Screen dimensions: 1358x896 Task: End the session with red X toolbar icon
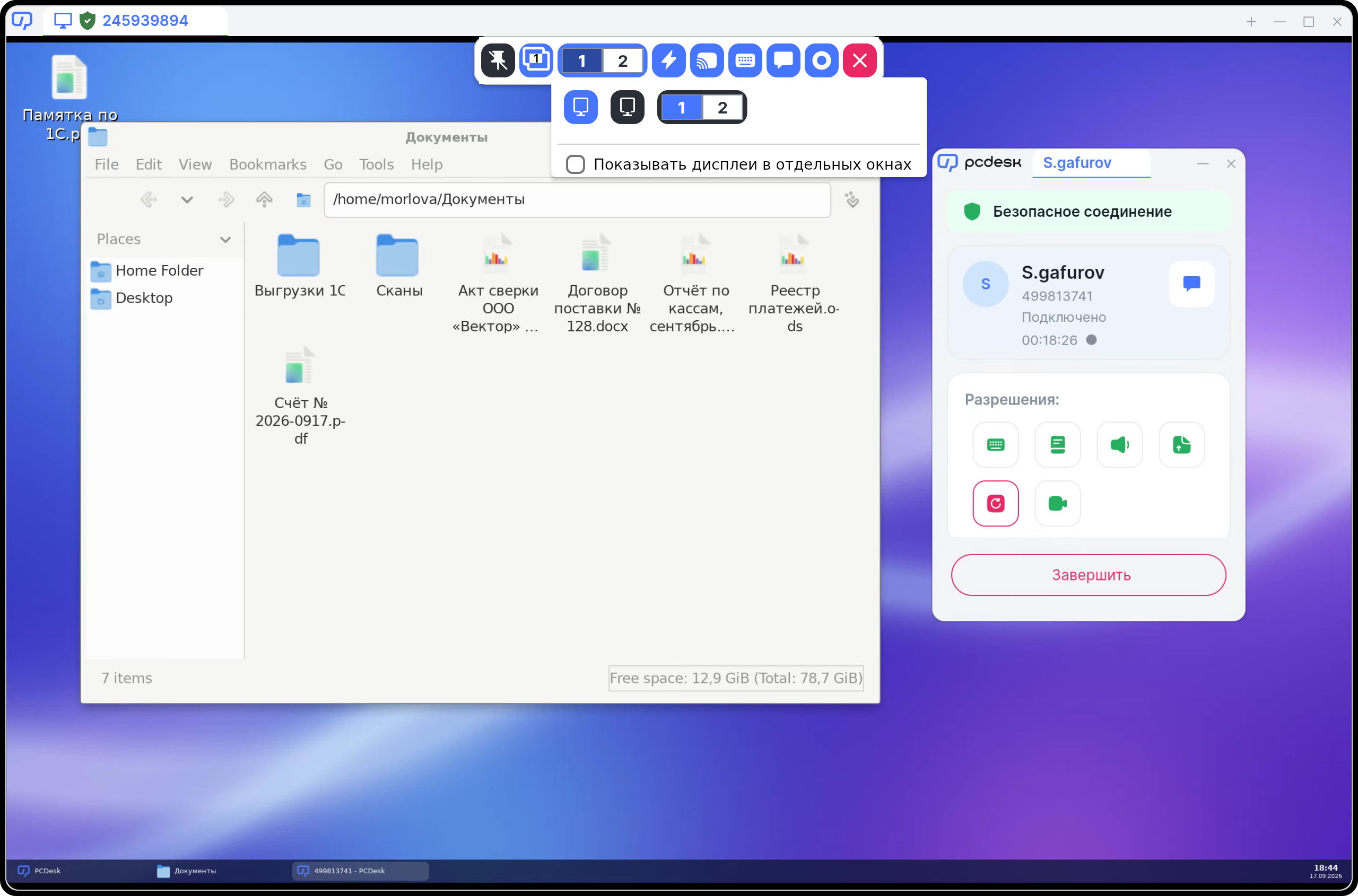pos(859,60)
